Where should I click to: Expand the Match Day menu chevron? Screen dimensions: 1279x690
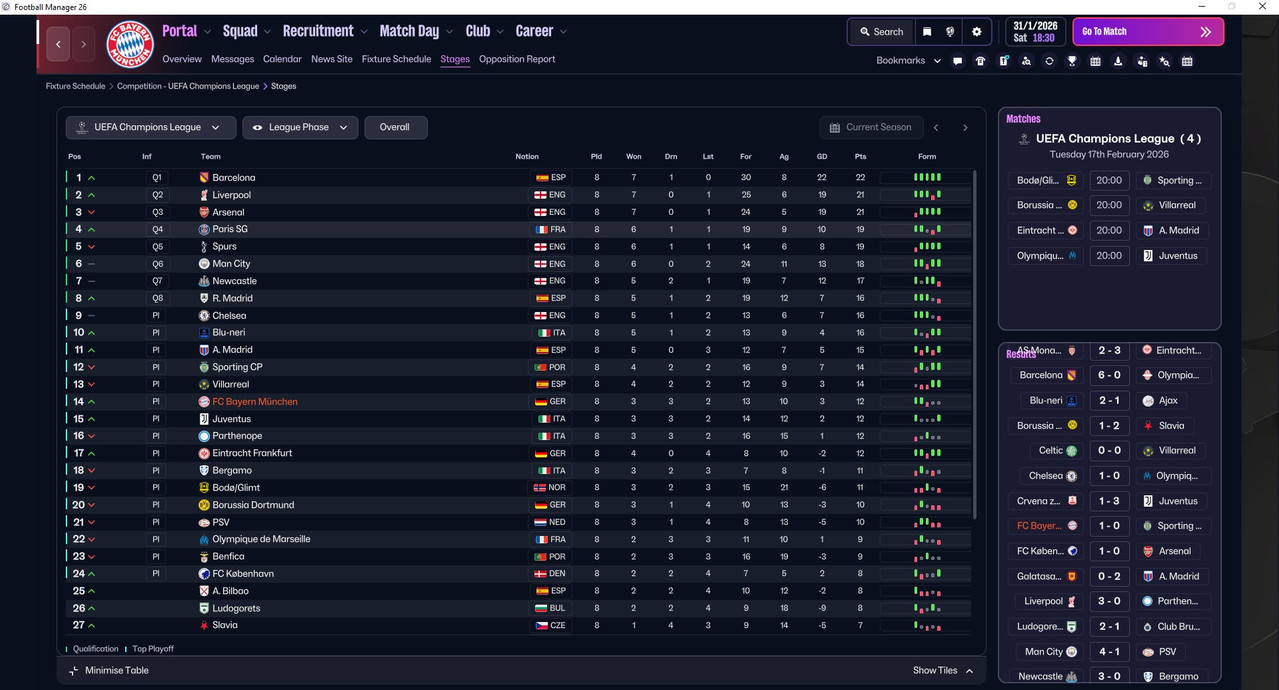coord(449,32)
